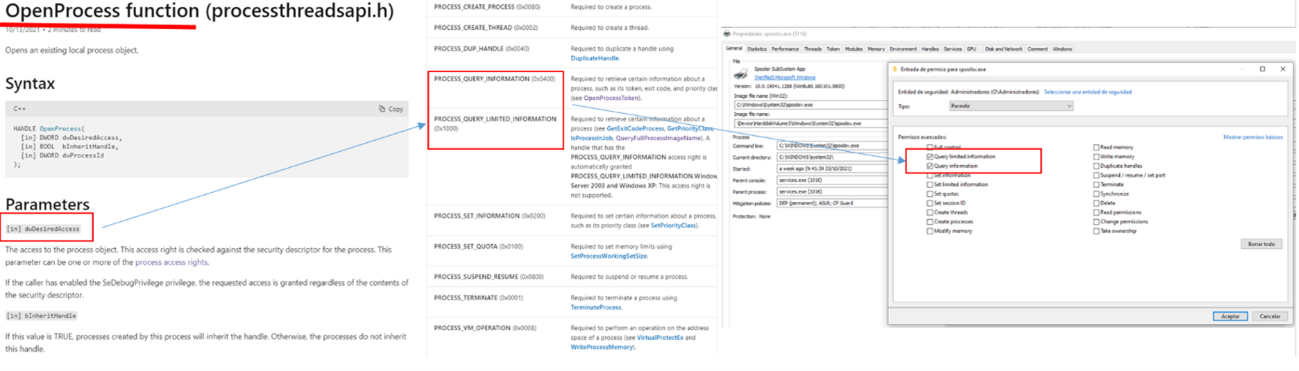Image resolution: width=1299 pixels, height=371 pixels.
Task: Click the Image file name (Win32) field
Action: coord(812,104)
